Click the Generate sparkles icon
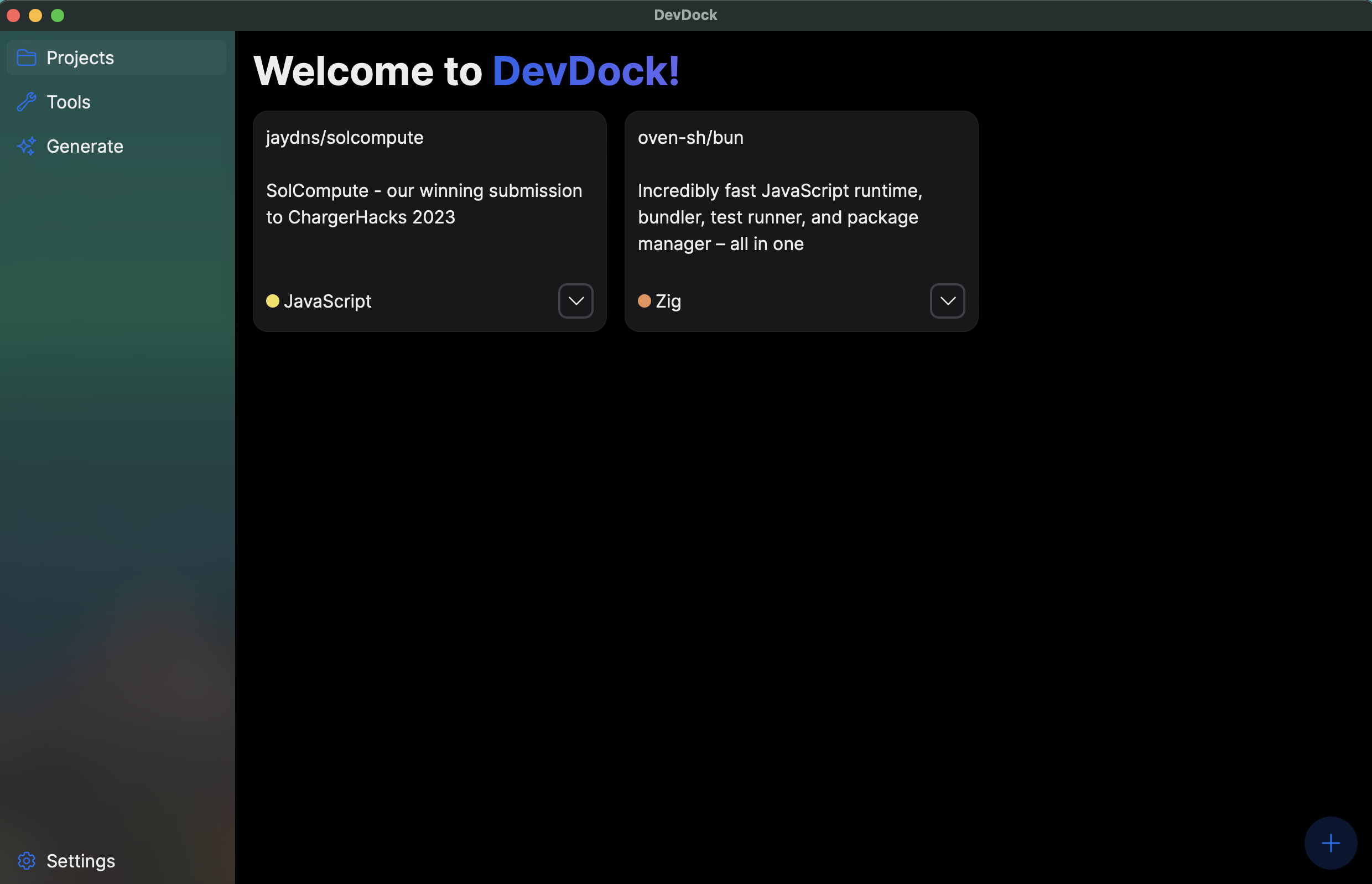The height and width of the screenshot is (884, 1372). 27,147
